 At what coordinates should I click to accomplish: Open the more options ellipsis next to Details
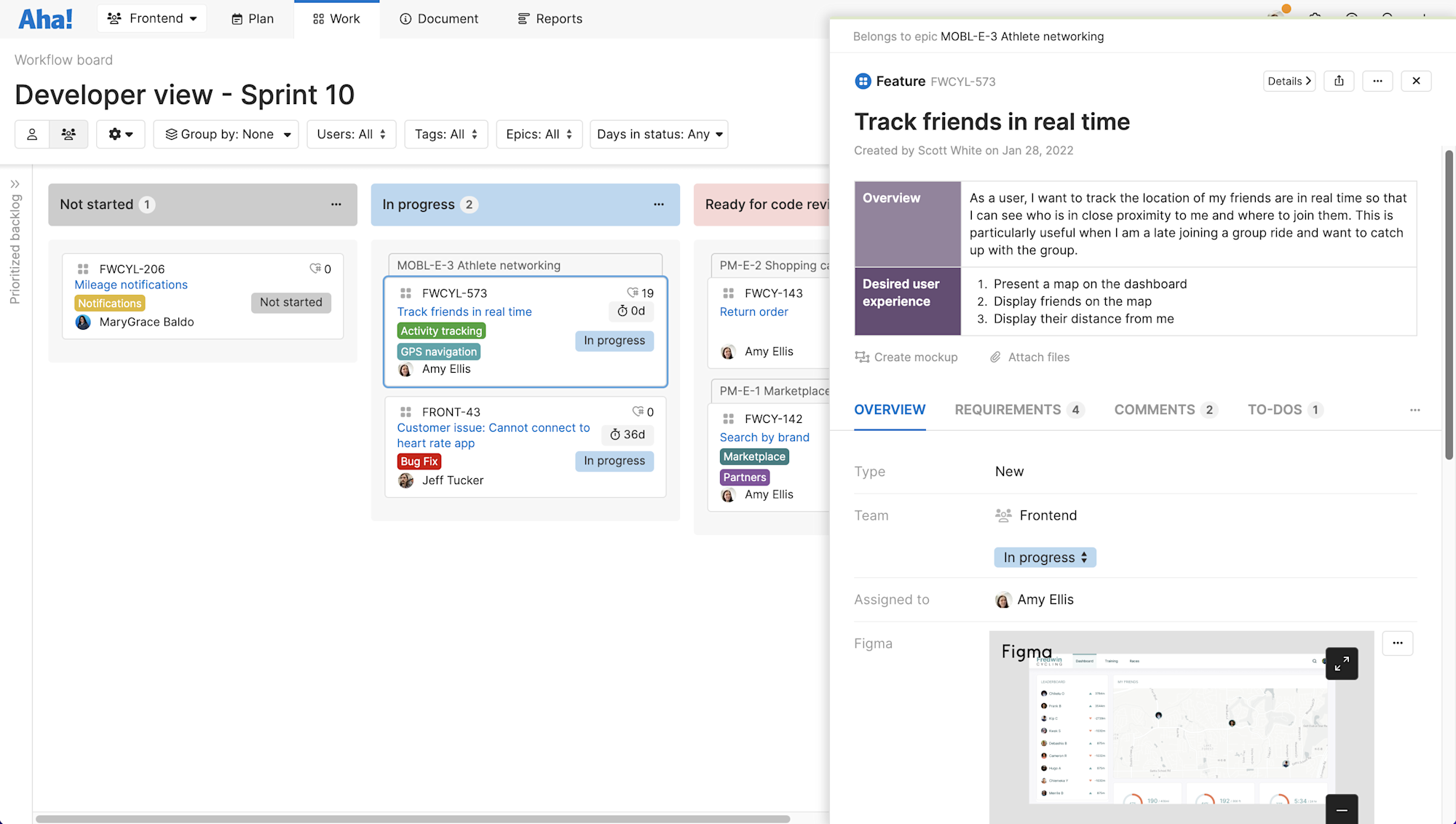click(x=1377, y=81)
